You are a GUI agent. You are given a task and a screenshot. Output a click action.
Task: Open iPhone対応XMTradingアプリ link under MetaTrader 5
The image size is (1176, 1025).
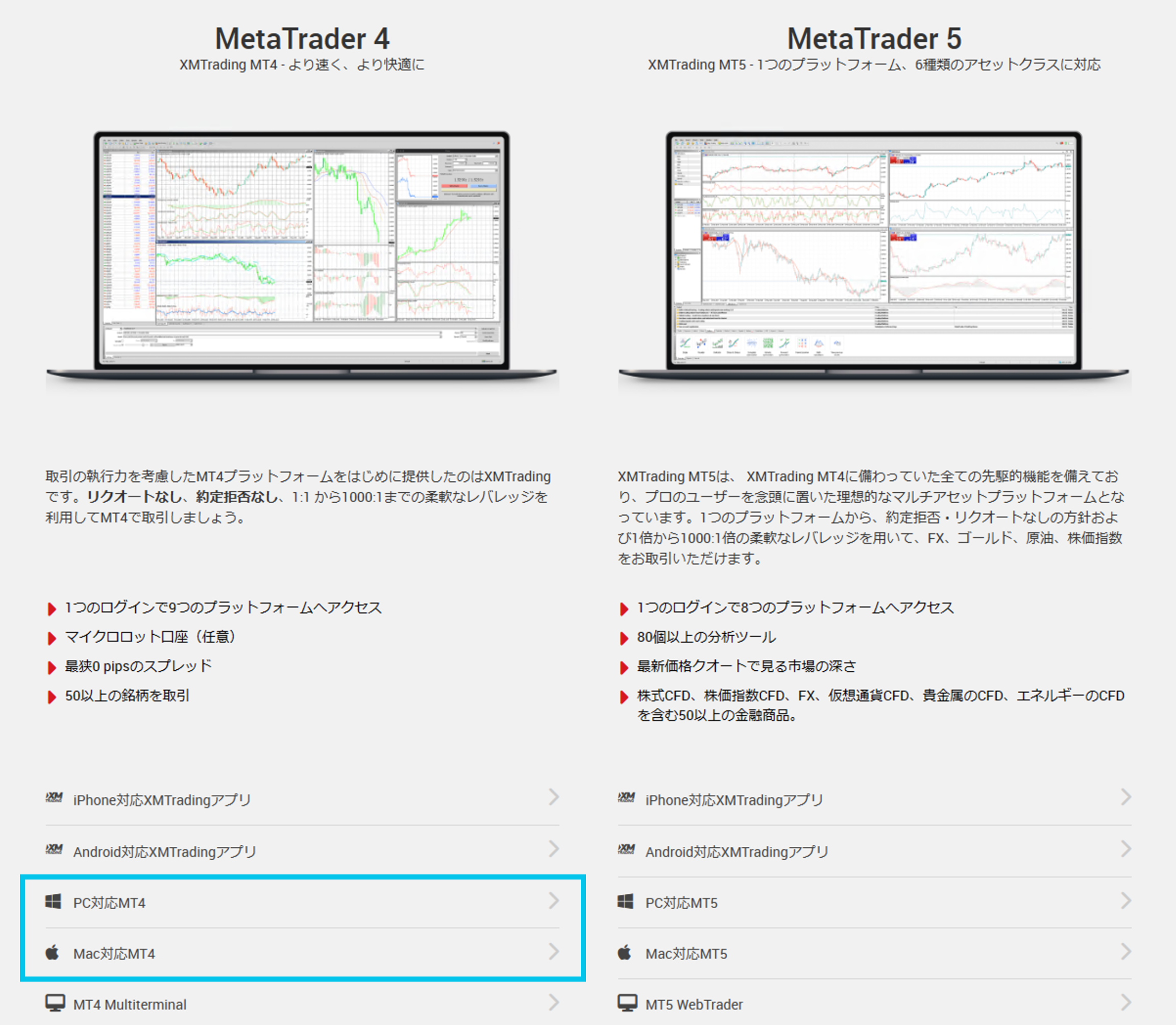[734, 800]
